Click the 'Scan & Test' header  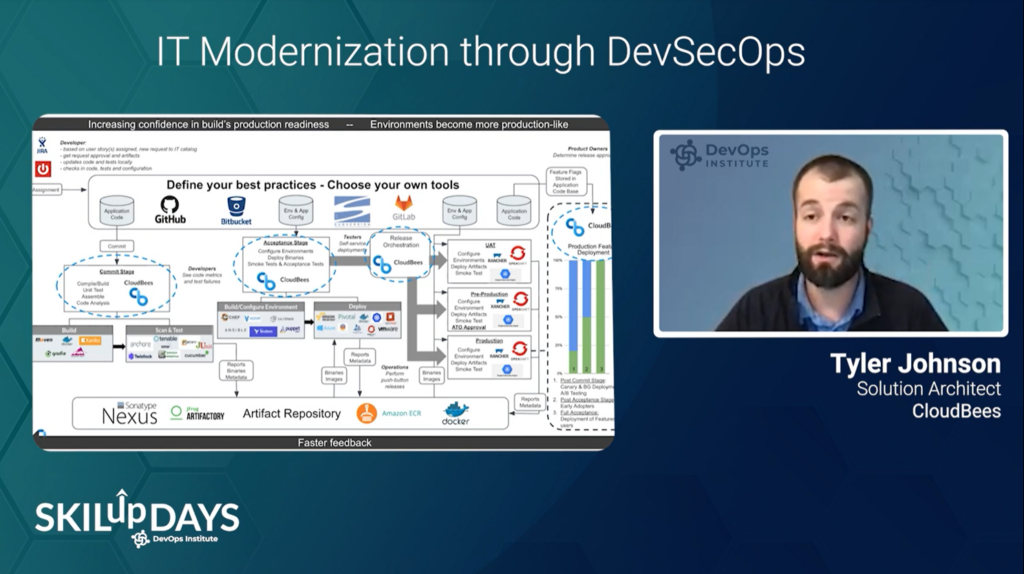tap(169, 330)
